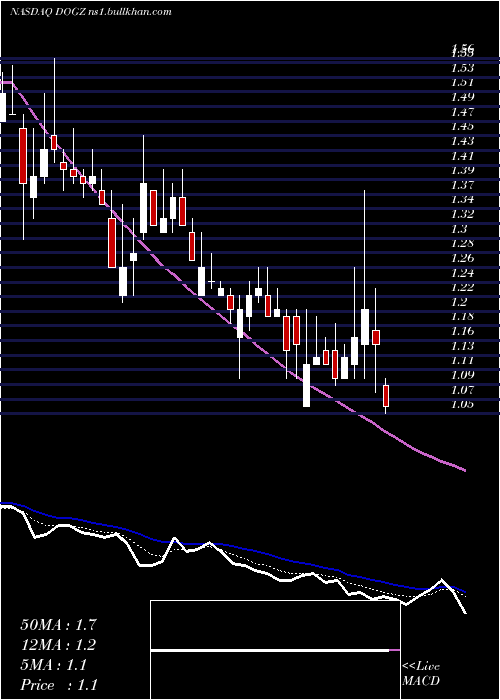This screenshot has width=500, height=700.
Task: Click the 1.3 price axis label
Action: click(459, 229)
